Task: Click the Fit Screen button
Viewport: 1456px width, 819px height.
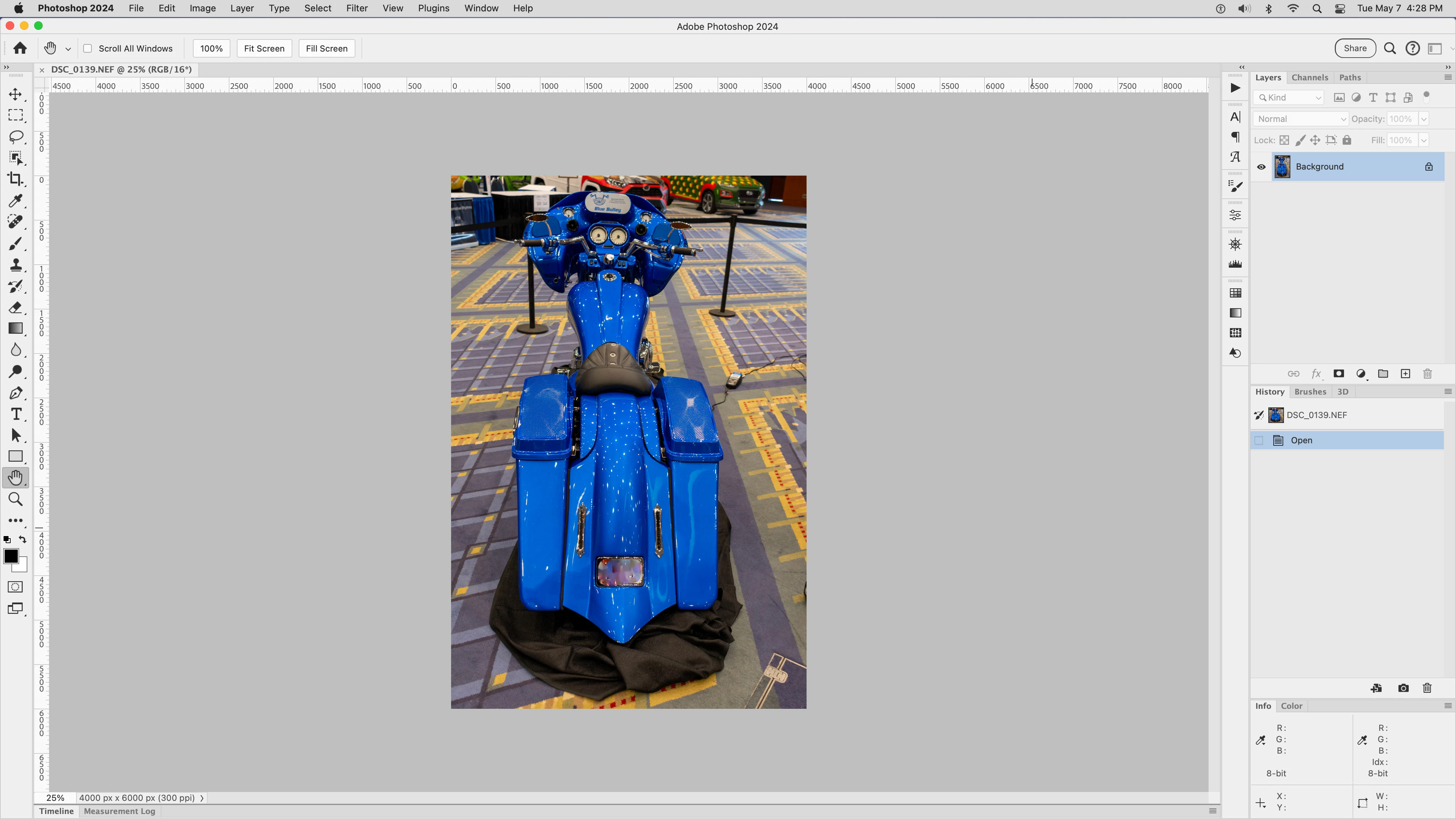Action: coord(264,49)
